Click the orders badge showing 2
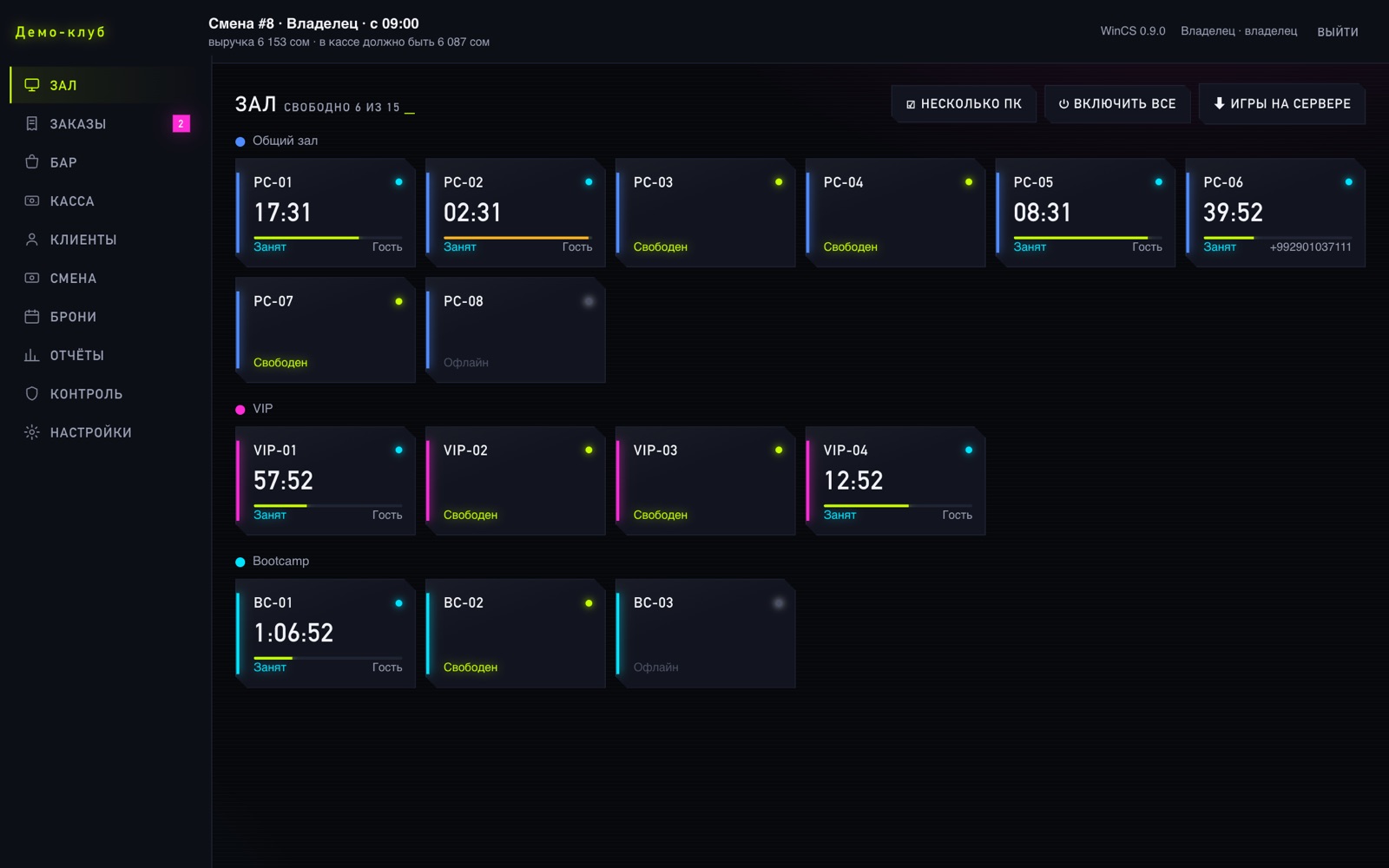Viewport: 1389px width, 868px height. [181, 124]
